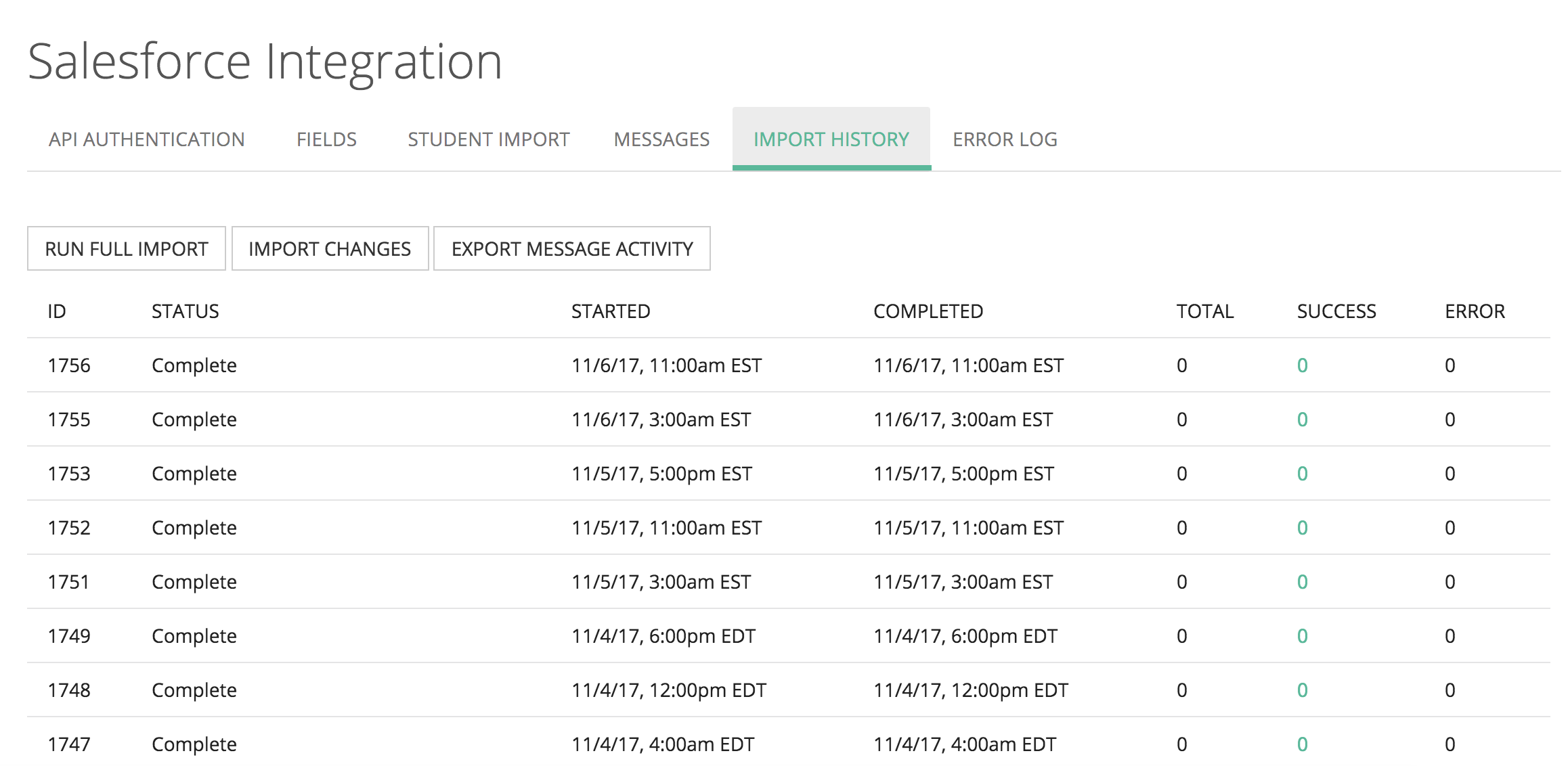Open success count link for import 1756
The height and width of the screenshot is (766, 1568).
pos(1302,365)
